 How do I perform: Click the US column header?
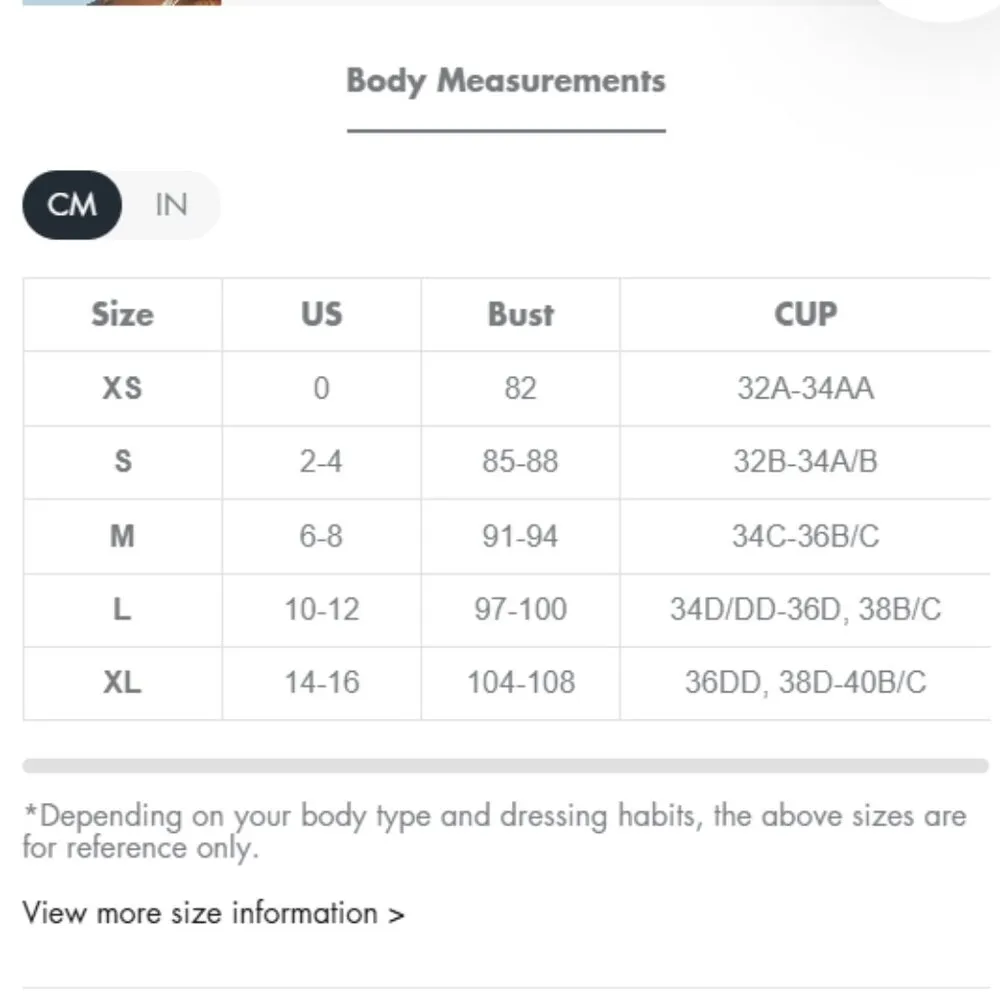pyautogui.click(x=321, y=314)
